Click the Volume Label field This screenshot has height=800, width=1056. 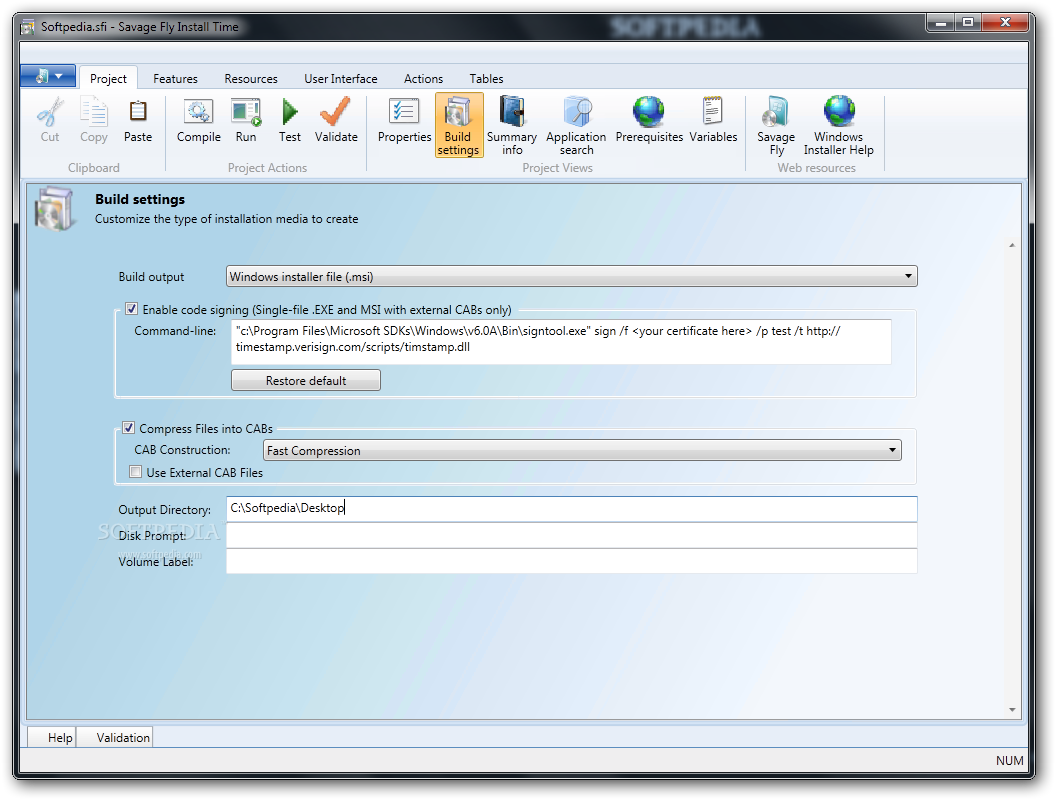click(572, 561)
